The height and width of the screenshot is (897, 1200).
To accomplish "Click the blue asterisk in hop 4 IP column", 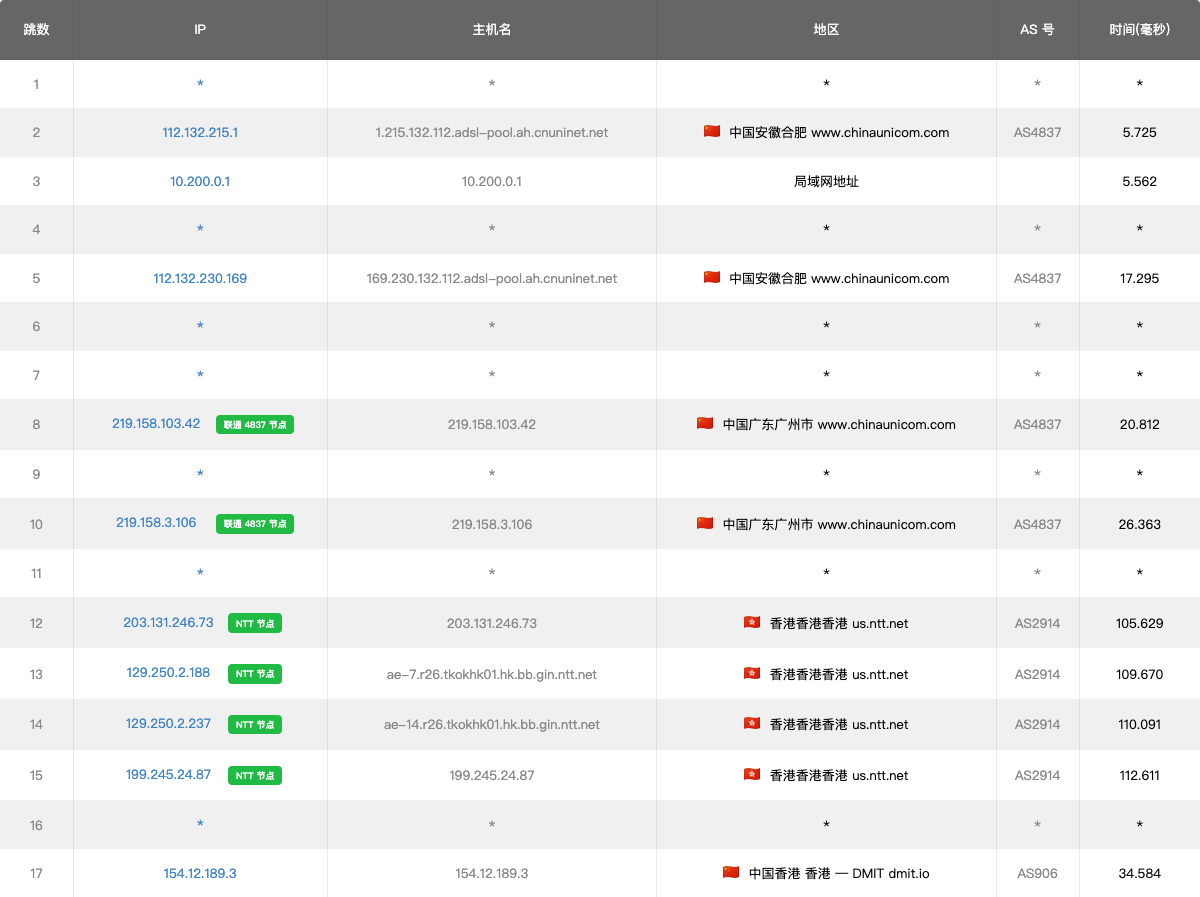I will [x=200, y=230].
